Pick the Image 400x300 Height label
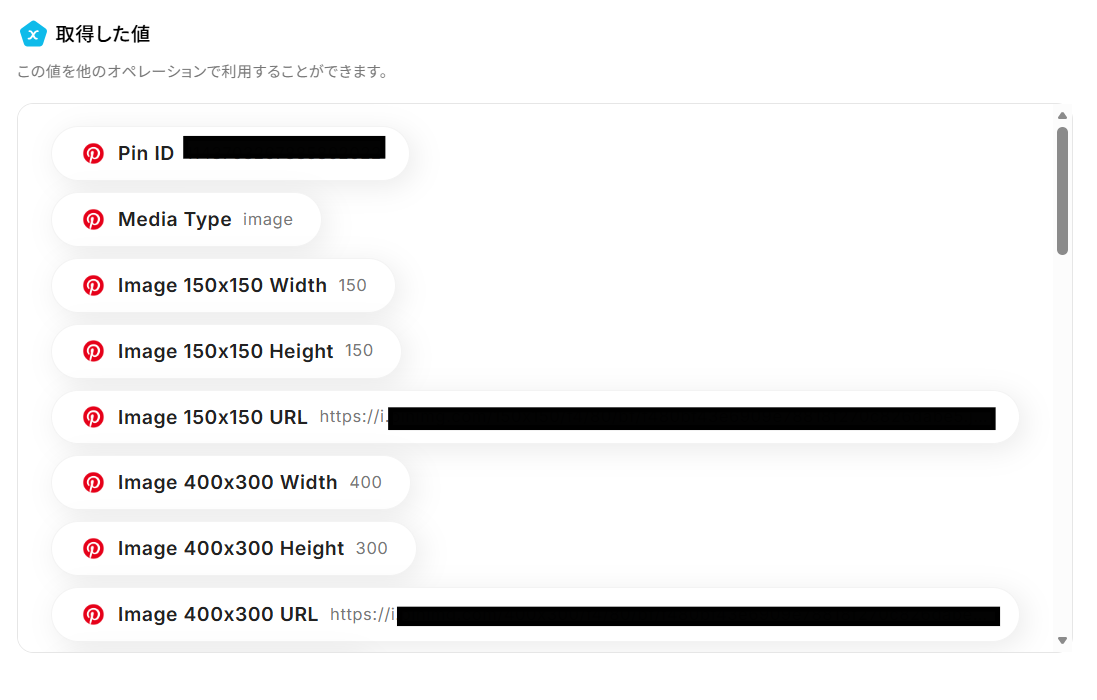 tap(231, 548)
